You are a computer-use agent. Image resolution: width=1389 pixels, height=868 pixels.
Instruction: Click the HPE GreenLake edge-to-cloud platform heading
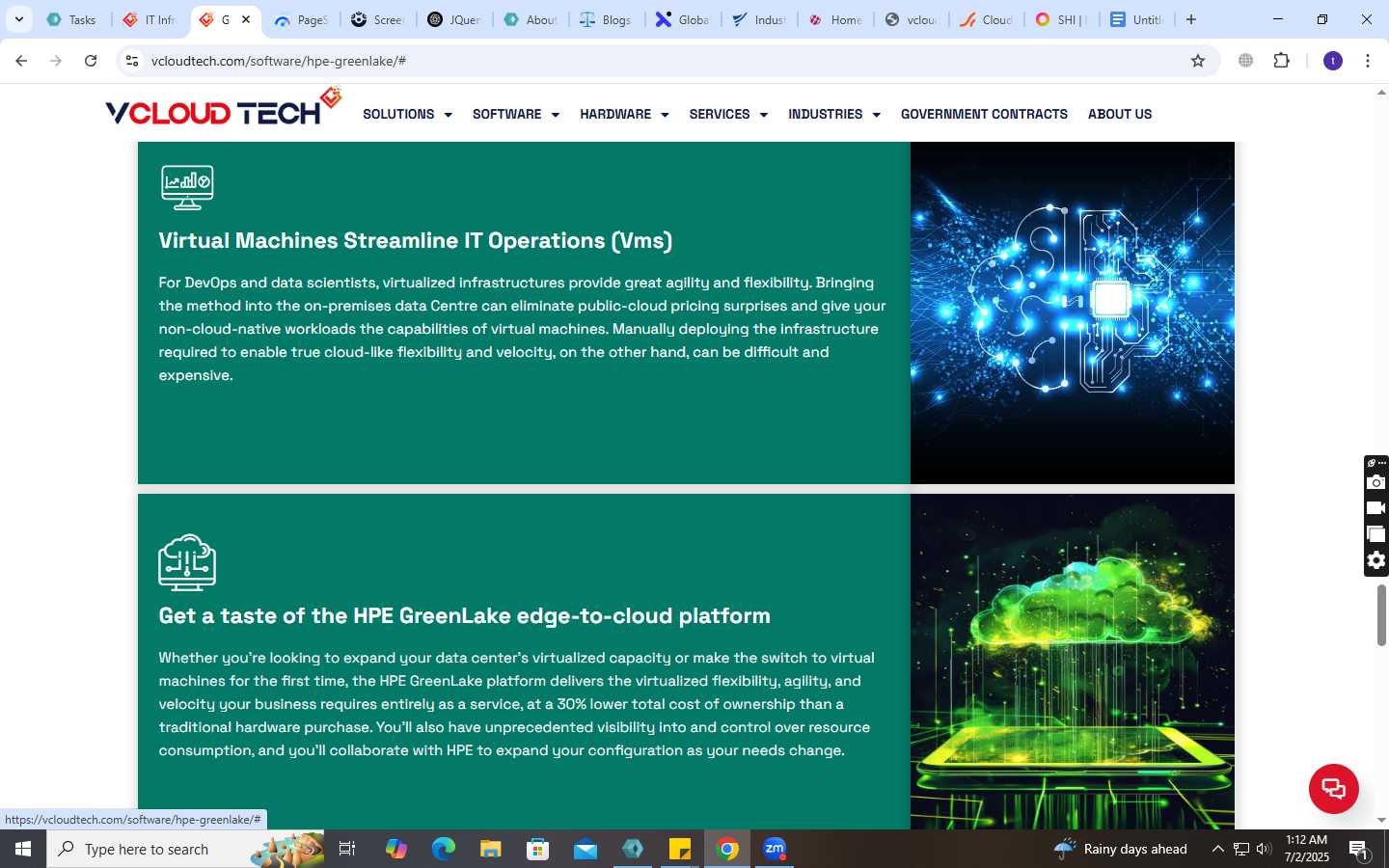click(464, 615)
